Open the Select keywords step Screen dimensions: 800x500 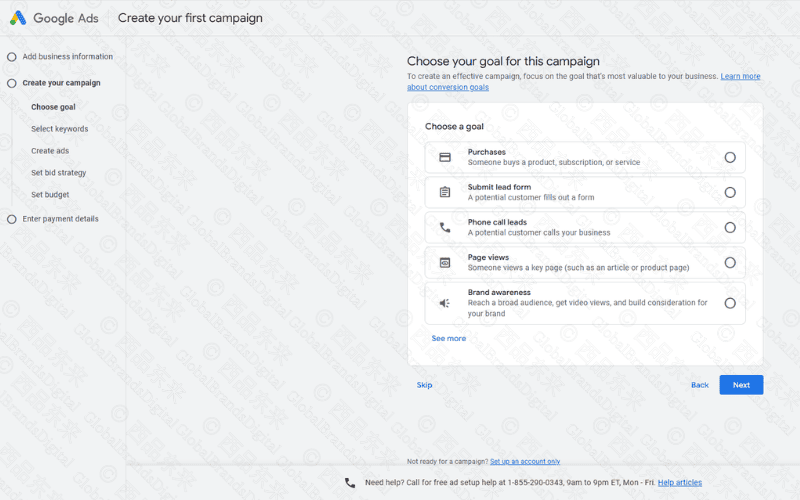click(x=59, y=129)
